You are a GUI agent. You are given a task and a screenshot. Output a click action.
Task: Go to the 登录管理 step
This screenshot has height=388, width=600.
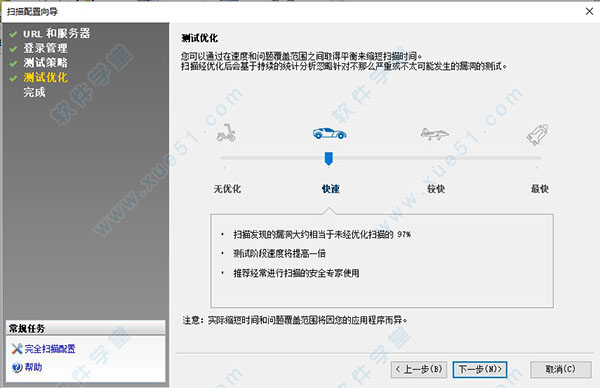[46, 48]
